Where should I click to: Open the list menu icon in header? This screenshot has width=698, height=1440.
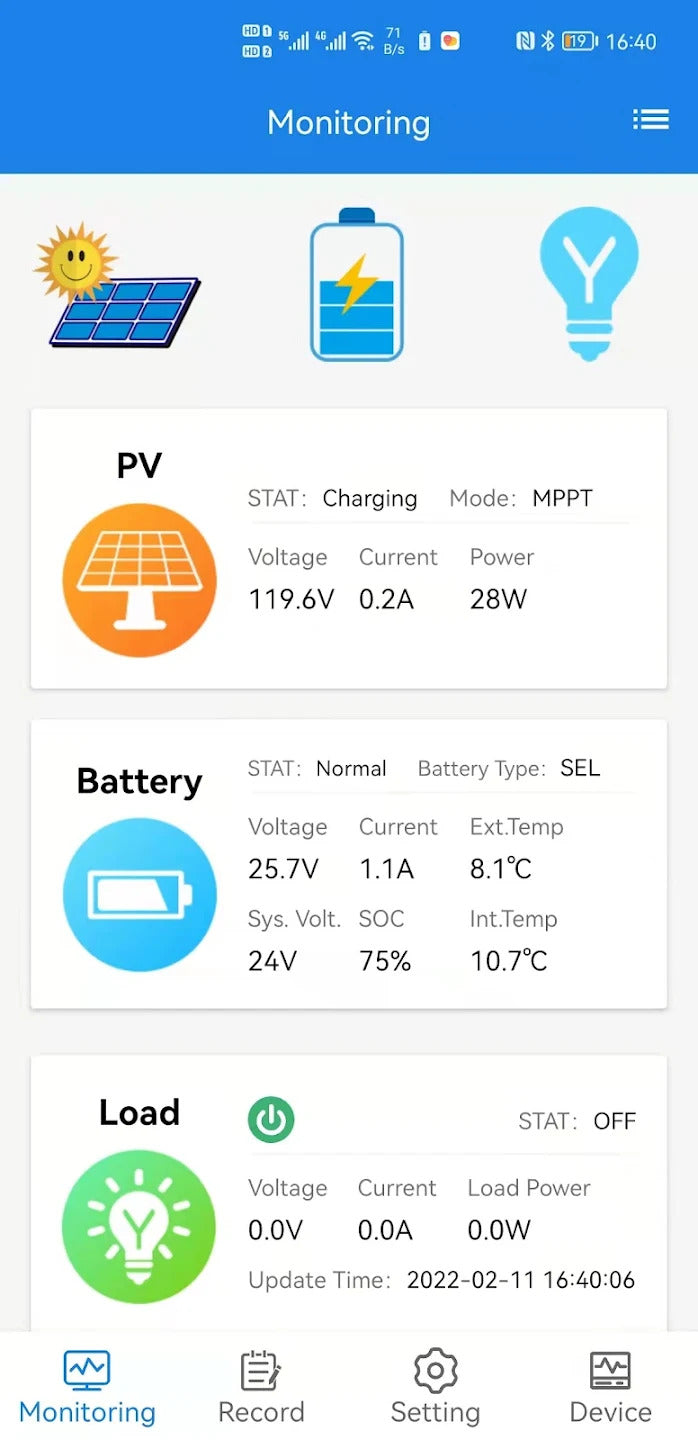pos(650,121)
